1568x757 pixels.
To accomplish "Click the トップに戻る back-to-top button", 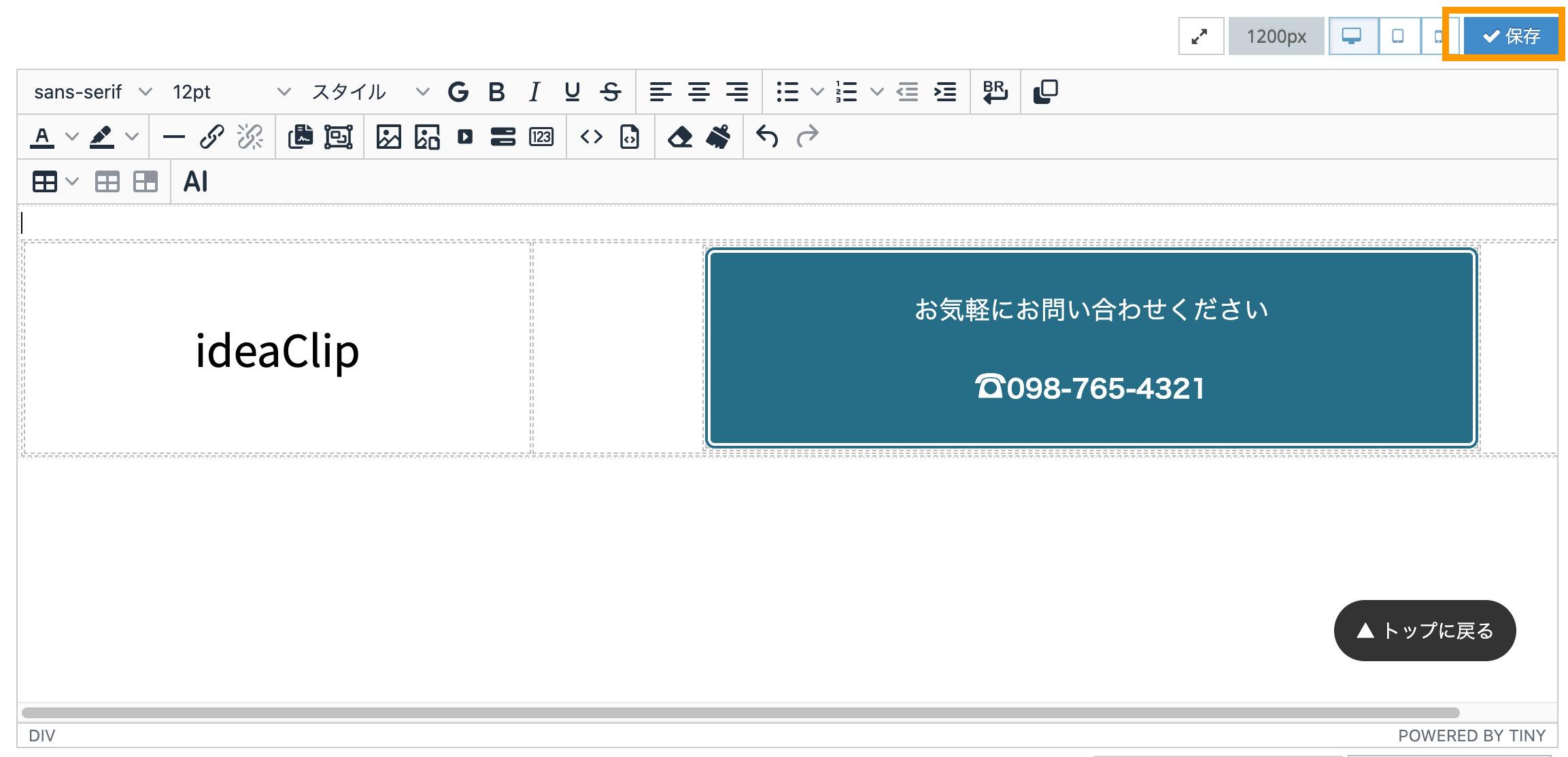I will pyautogui.click(x=1425, y=631).
